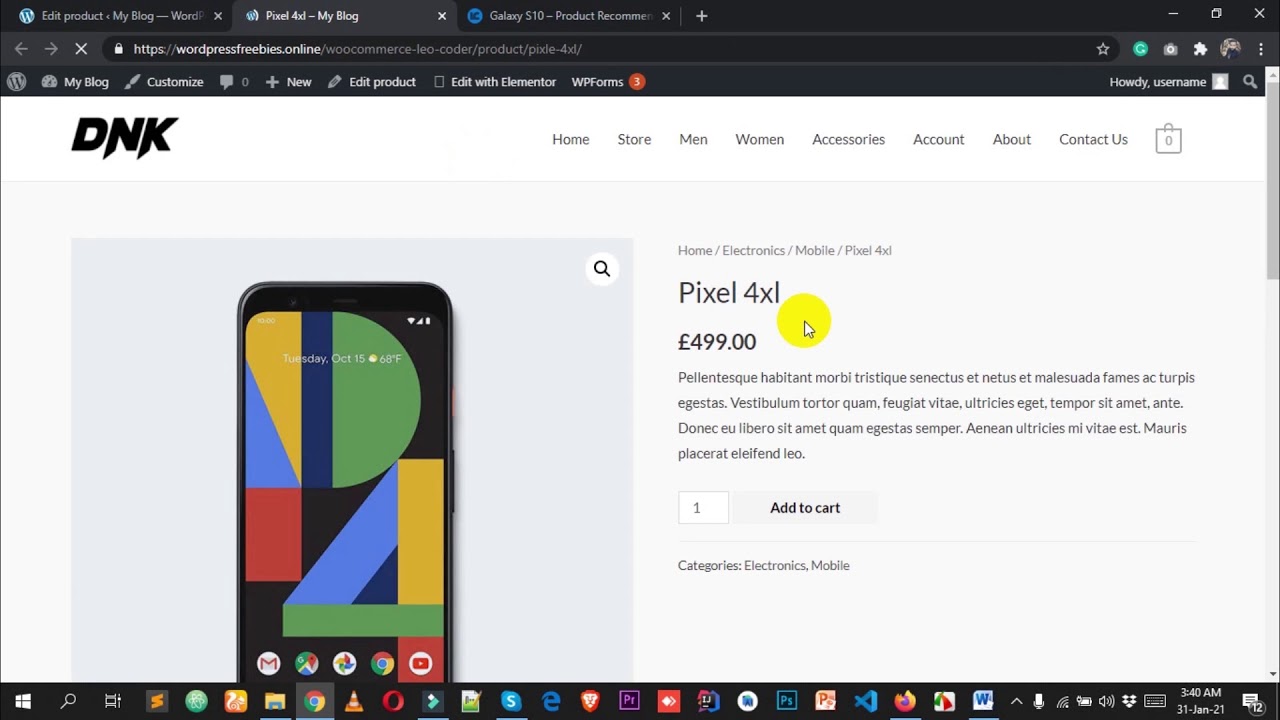Open the Extensions puzzle piece menu

pyautogui.click(x=1200, y=49)
